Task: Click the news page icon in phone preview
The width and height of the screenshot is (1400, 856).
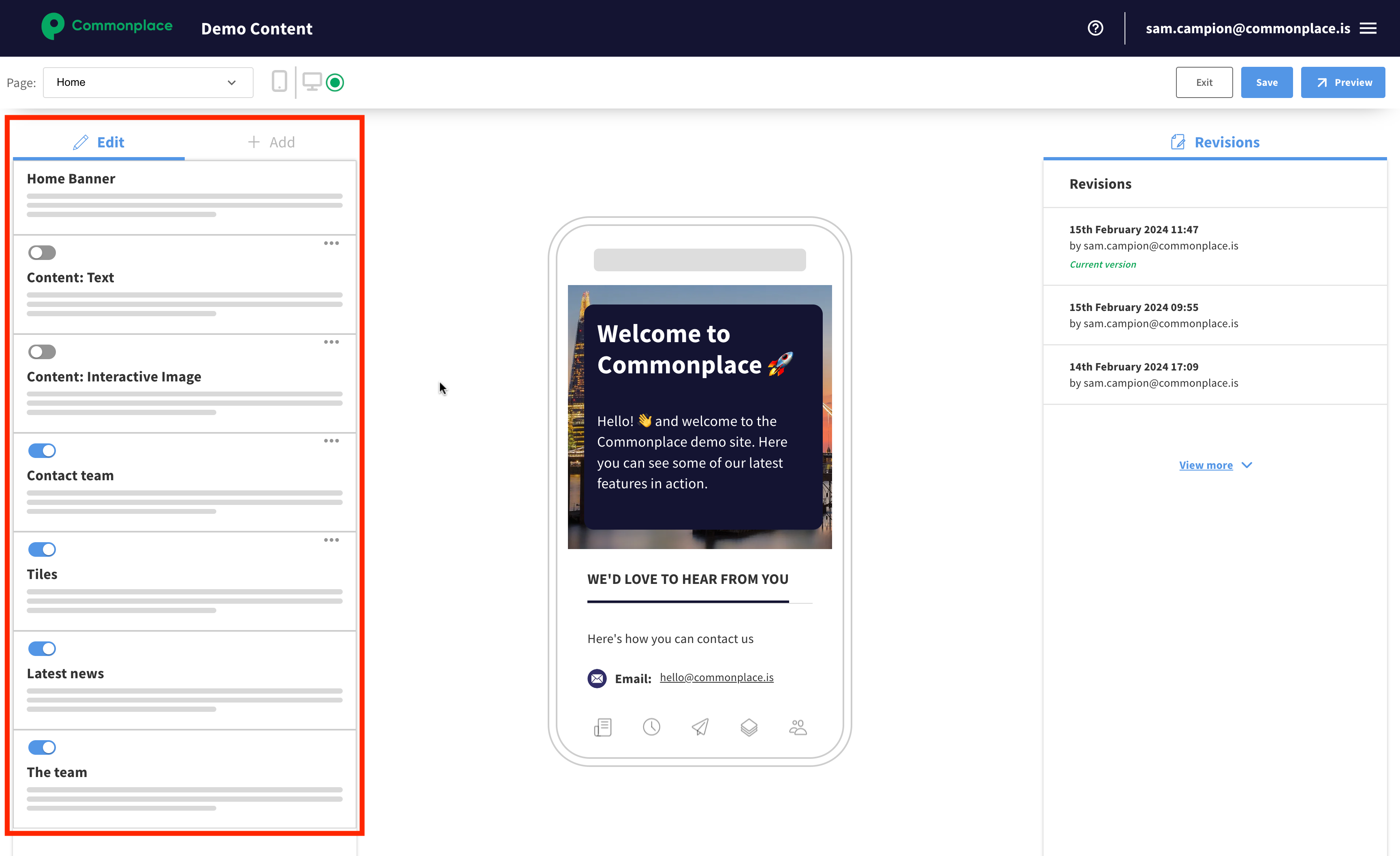Action: [602, 727]
